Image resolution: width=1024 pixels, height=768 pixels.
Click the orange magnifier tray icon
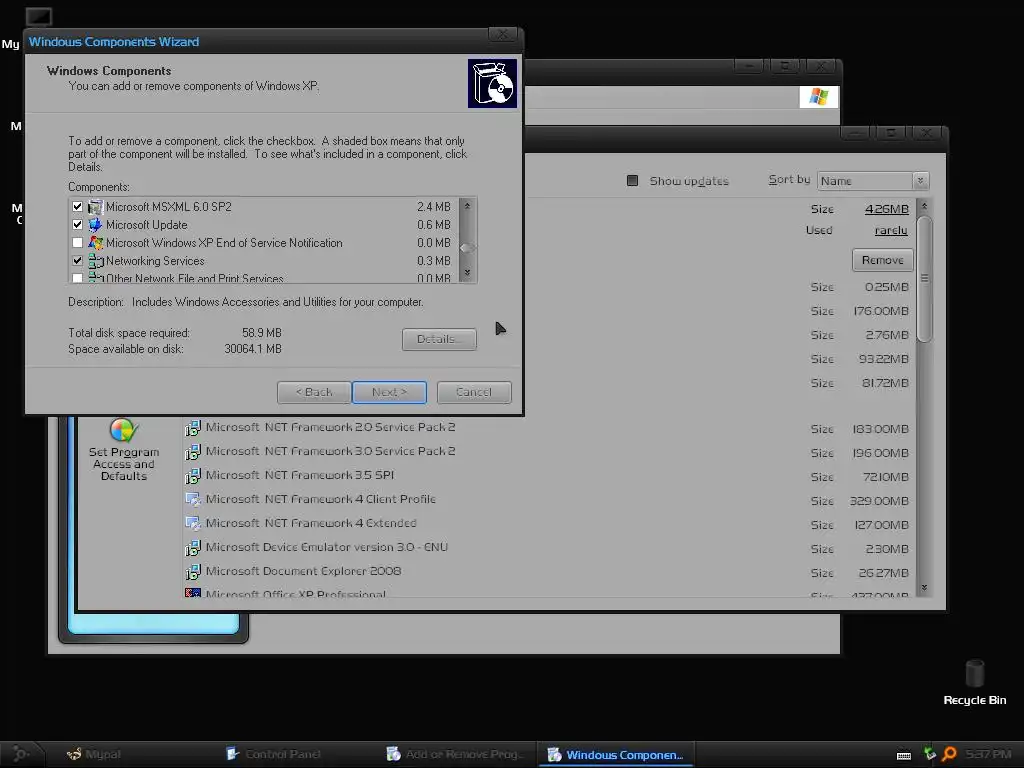coord(949,754)
